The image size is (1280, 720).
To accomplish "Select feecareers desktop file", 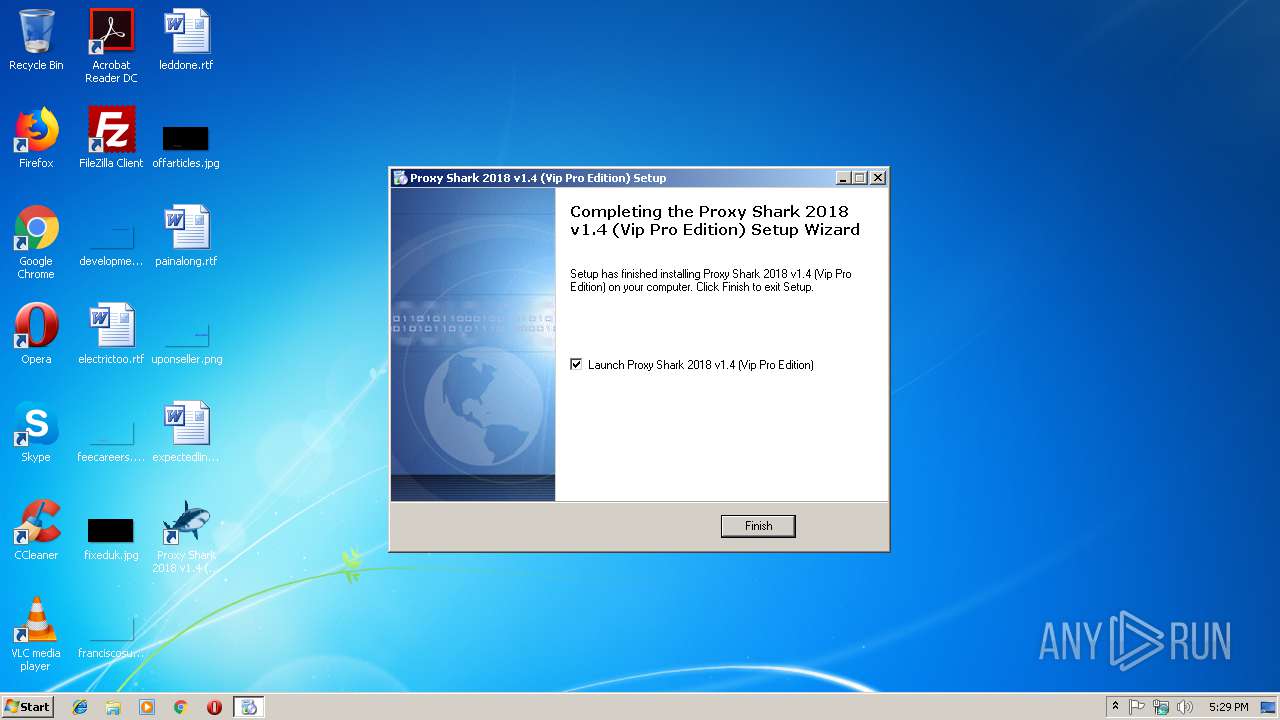I will tap(111, 440).
